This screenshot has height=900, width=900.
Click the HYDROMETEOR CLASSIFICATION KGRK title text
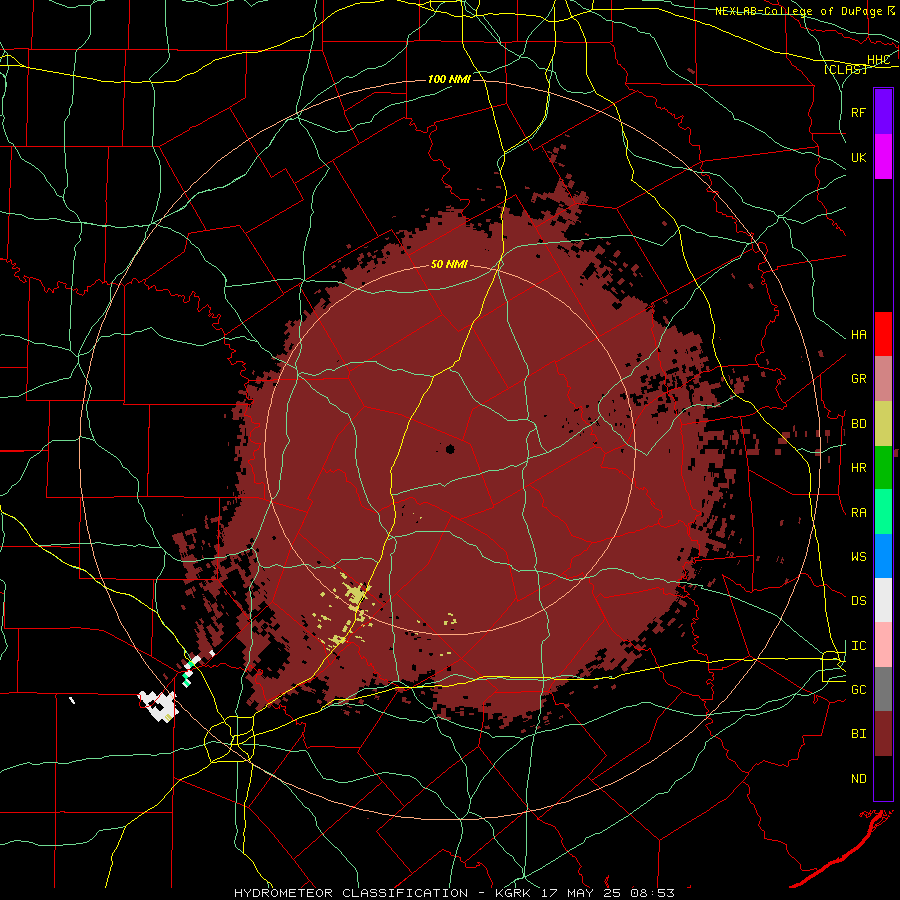point(454,893)
